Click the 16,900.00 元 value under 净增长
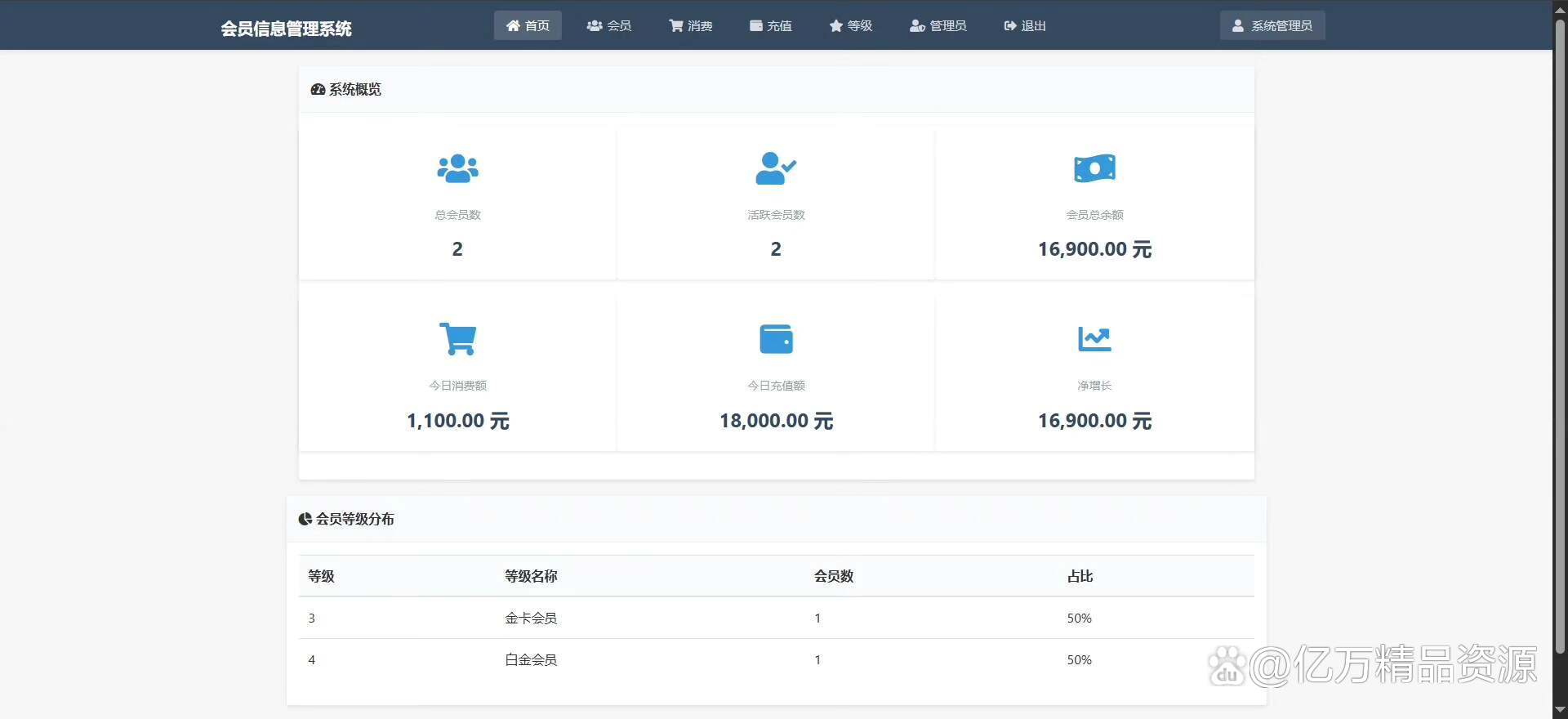Viewport: 1568px width, 719px height. point(1094,421)
